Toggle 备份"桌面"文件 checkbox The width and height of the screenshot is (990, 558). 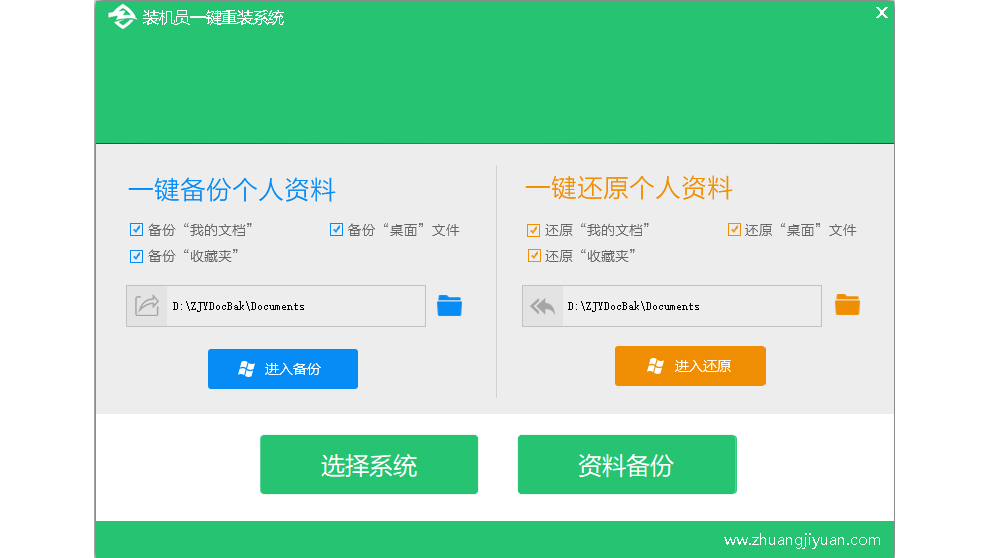[x=337, y=230]
